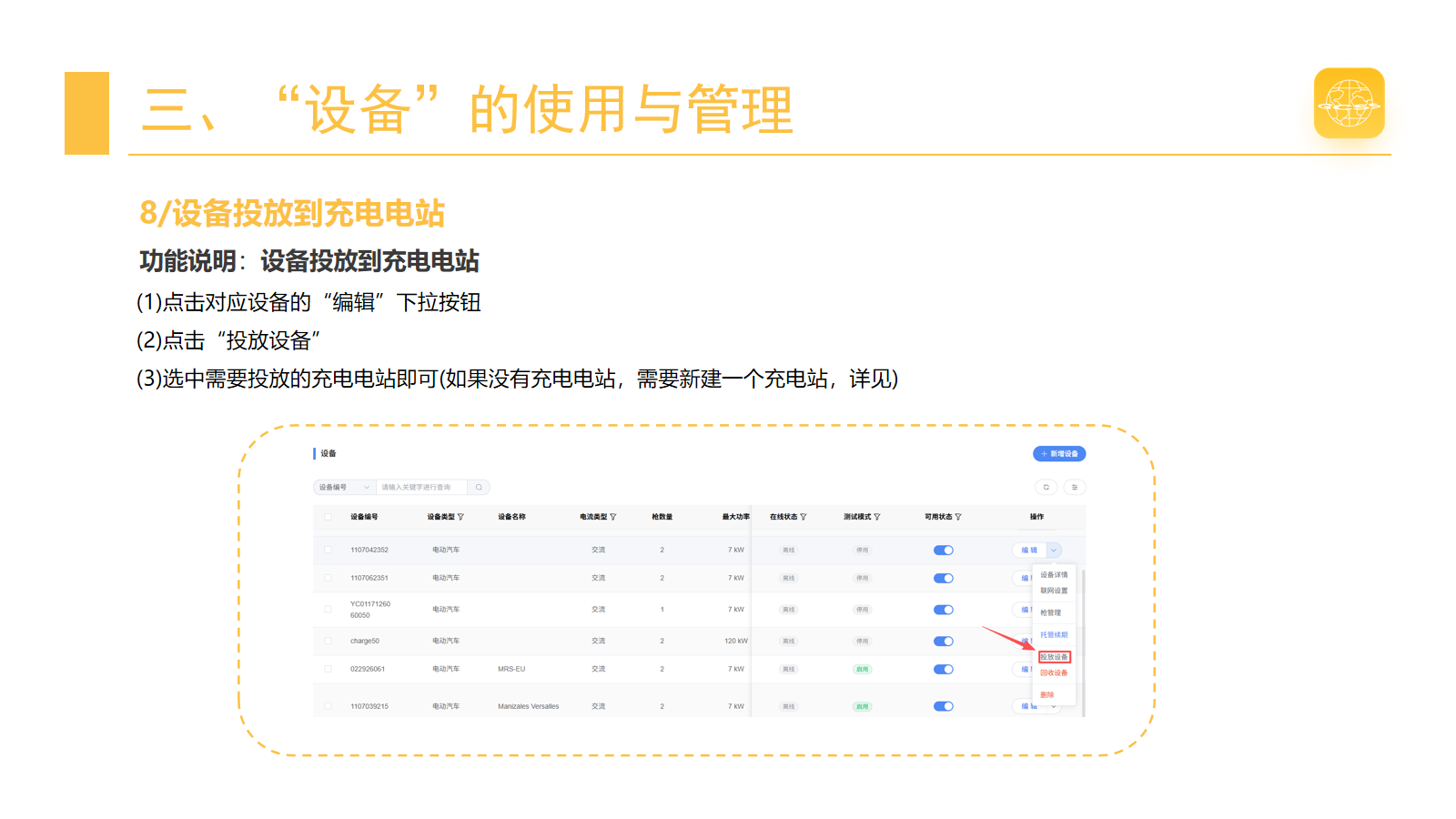Click filter icon next to 设备类型
The width and height of the screenshot is (1456, 819).
(x=460, y=517)
